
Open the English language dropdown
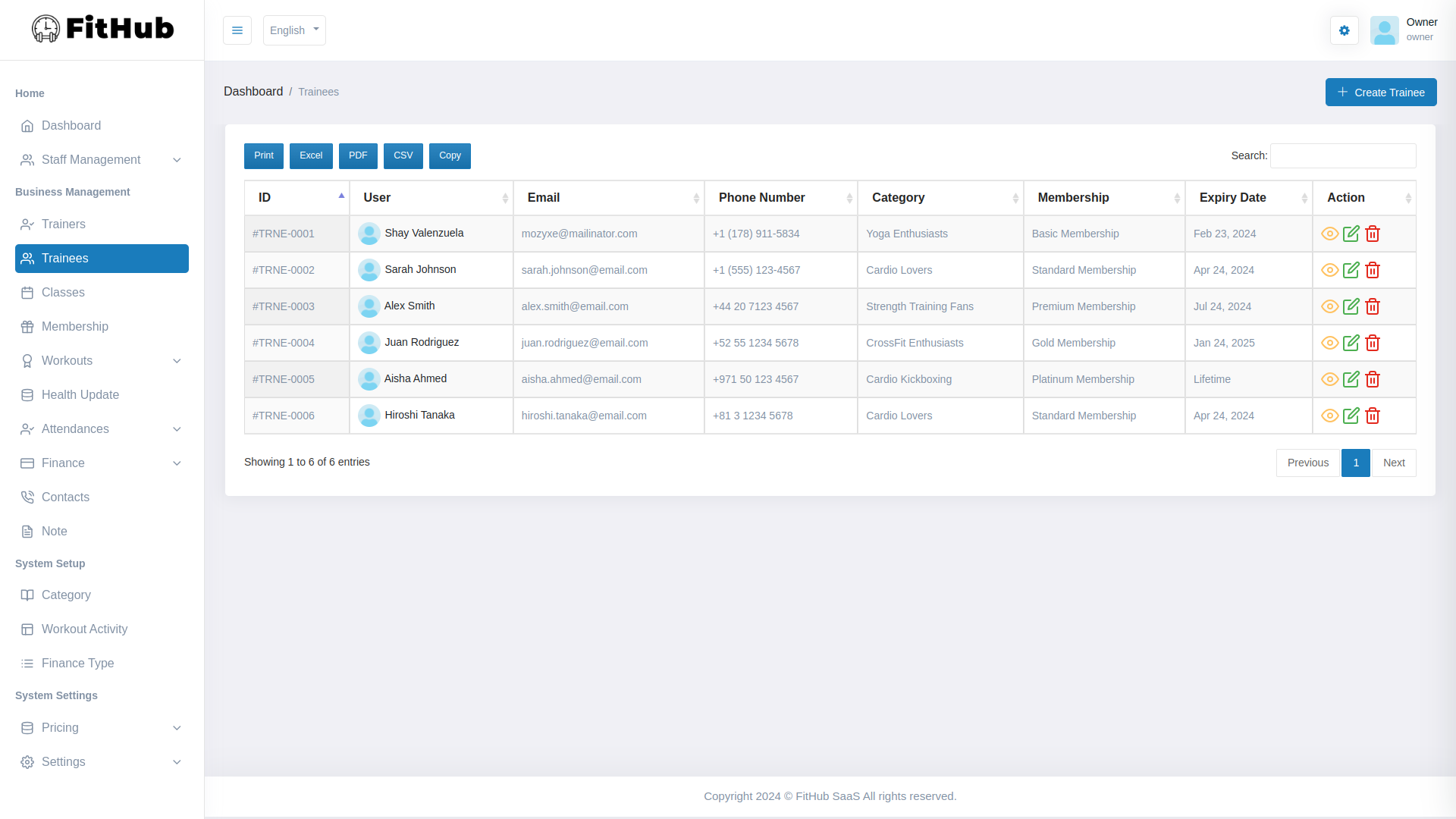point(294,30)
